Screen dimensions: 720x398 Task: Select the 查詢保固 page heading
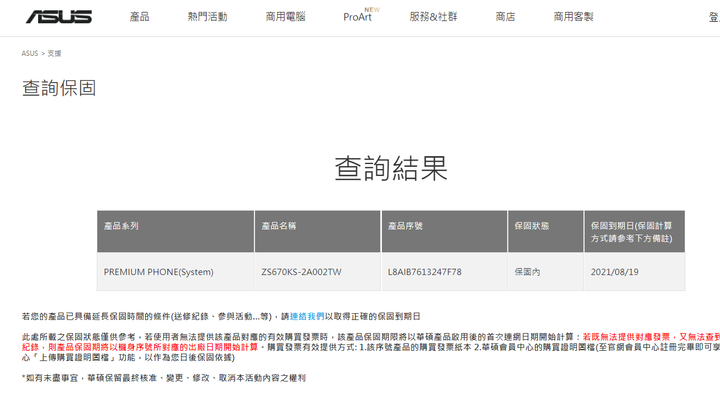(x=59, y=88)
